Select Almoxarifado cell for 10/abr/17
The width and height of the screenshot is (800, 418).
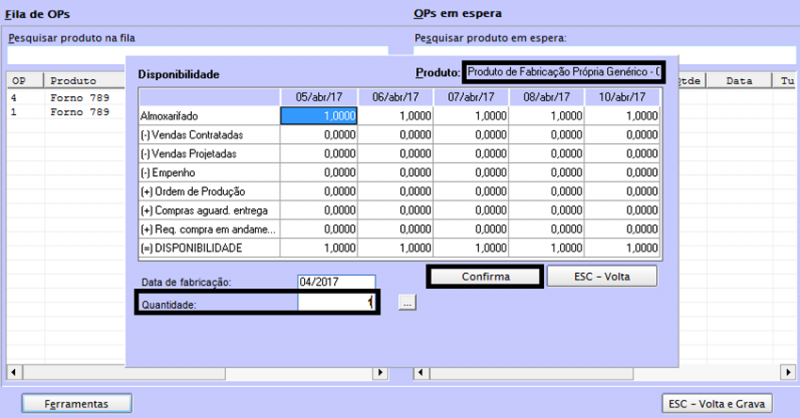pos(622,116)
